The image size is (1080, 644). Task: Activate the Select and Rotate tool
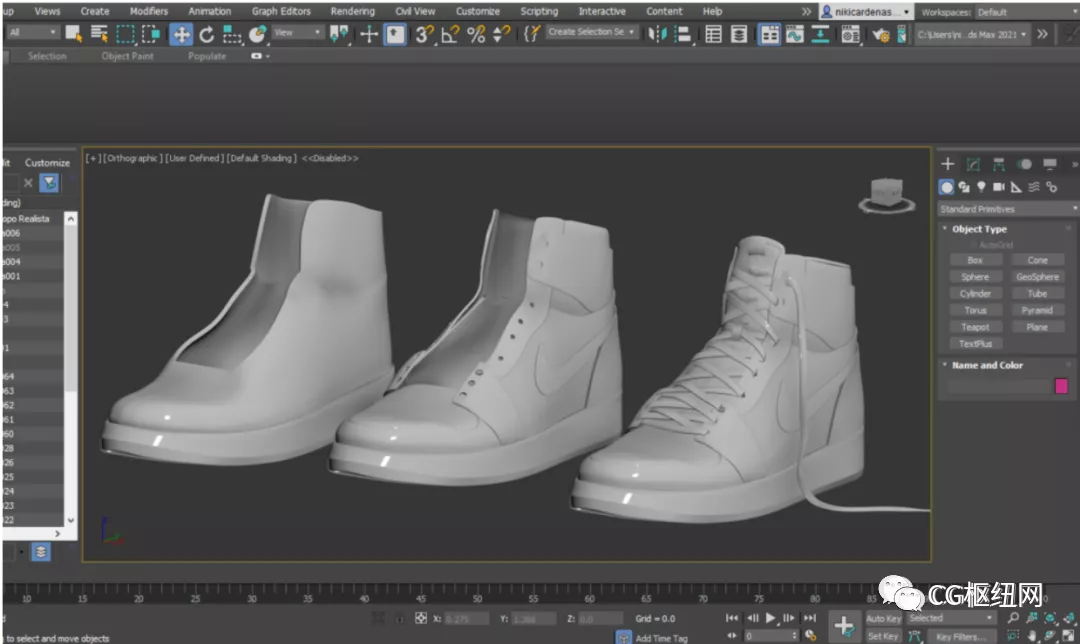(x=207, y=34)
